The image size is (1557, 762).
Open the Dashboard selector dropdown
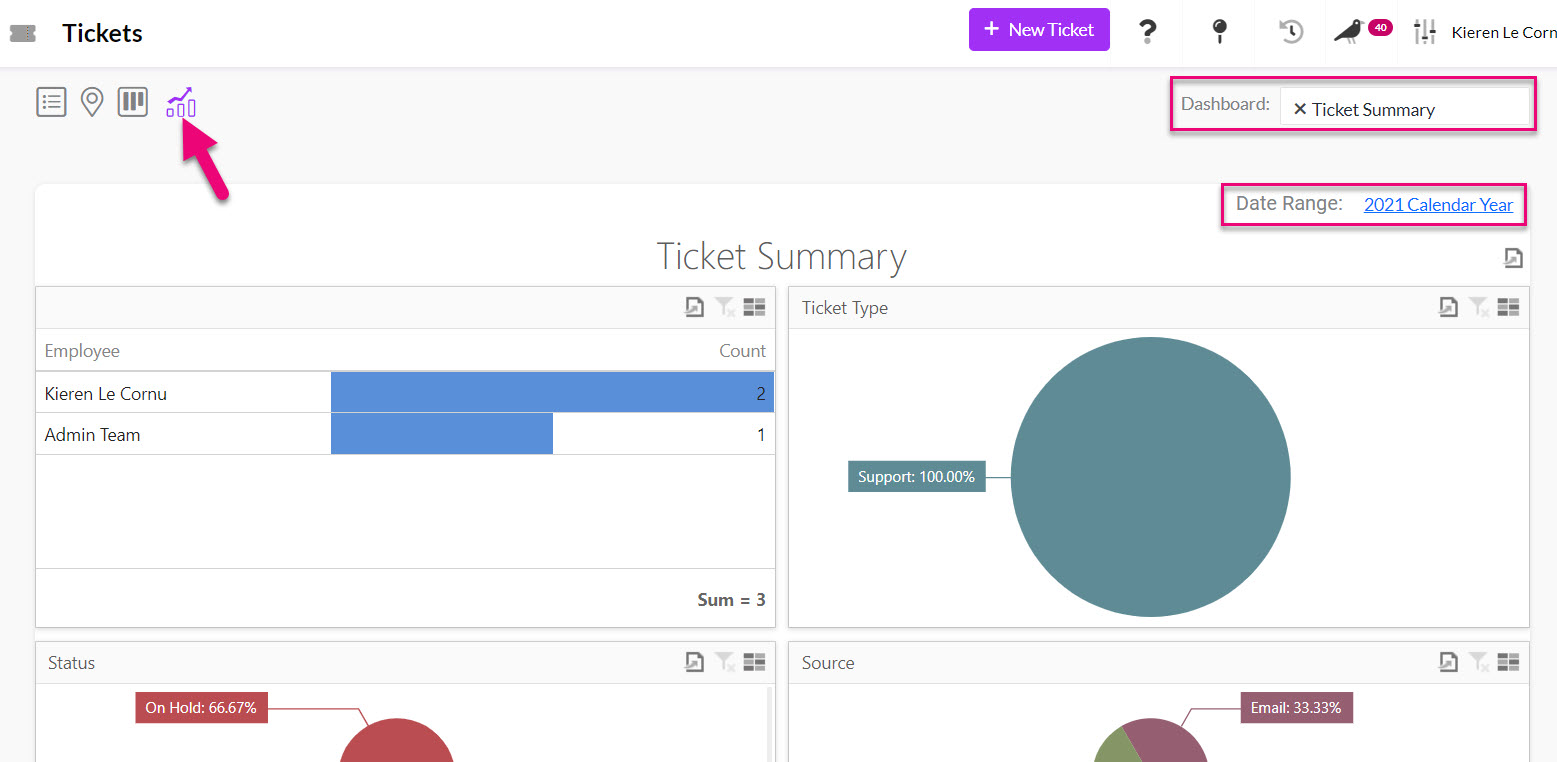[1404, 106]
